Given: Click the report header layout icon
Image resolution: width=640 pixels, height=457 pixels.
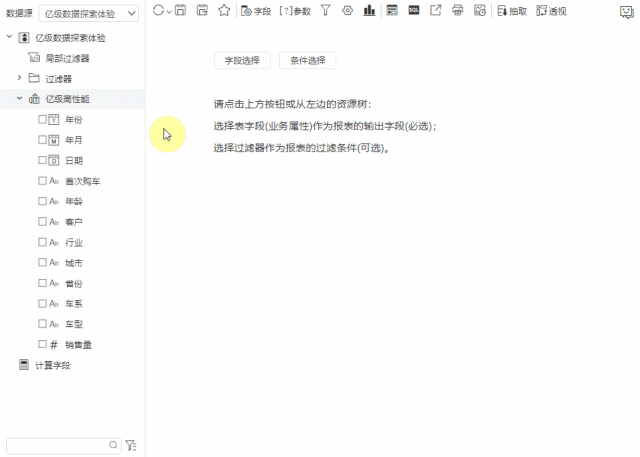Looking at the screenshot, I should (392, 10).
